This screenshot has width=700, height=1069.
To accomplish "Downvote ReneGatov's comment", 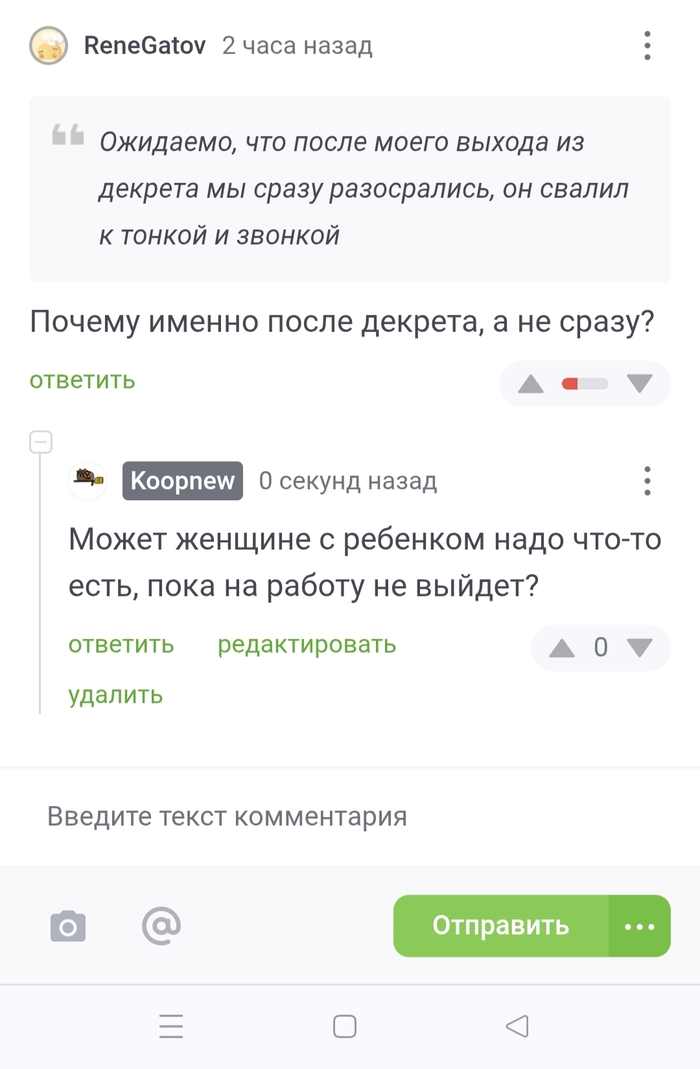I will click(640, 383).
